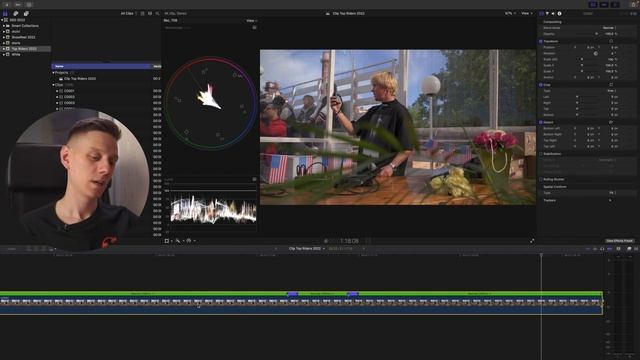Click the Opacity slider handle

(597, 34)
